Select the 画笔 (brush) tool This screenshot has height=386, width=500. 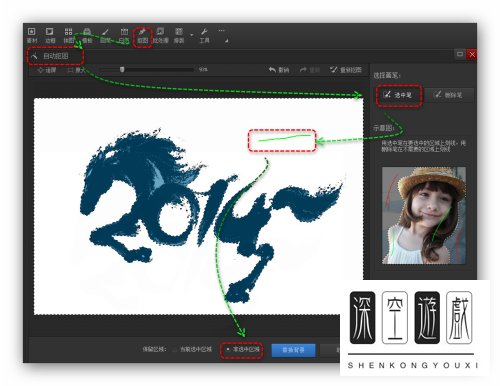(x=105, y=36)
